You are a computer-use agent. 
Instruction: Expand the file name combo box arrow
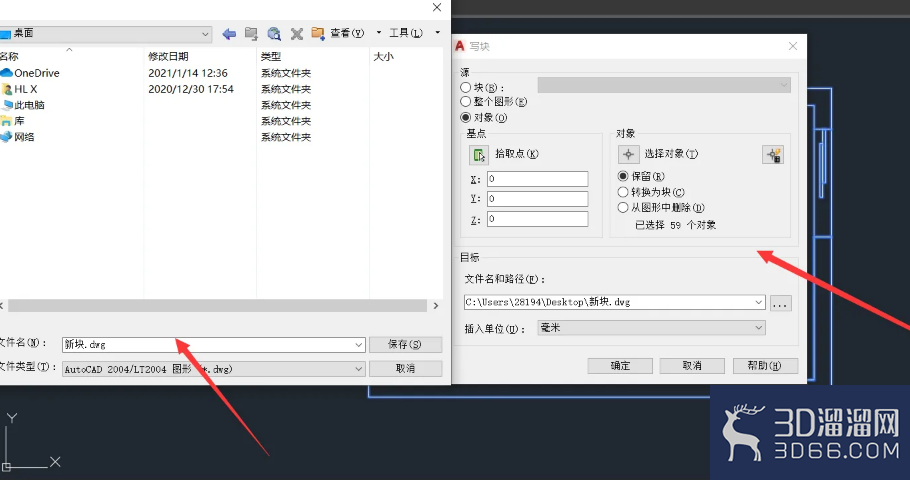coord(359,345)
